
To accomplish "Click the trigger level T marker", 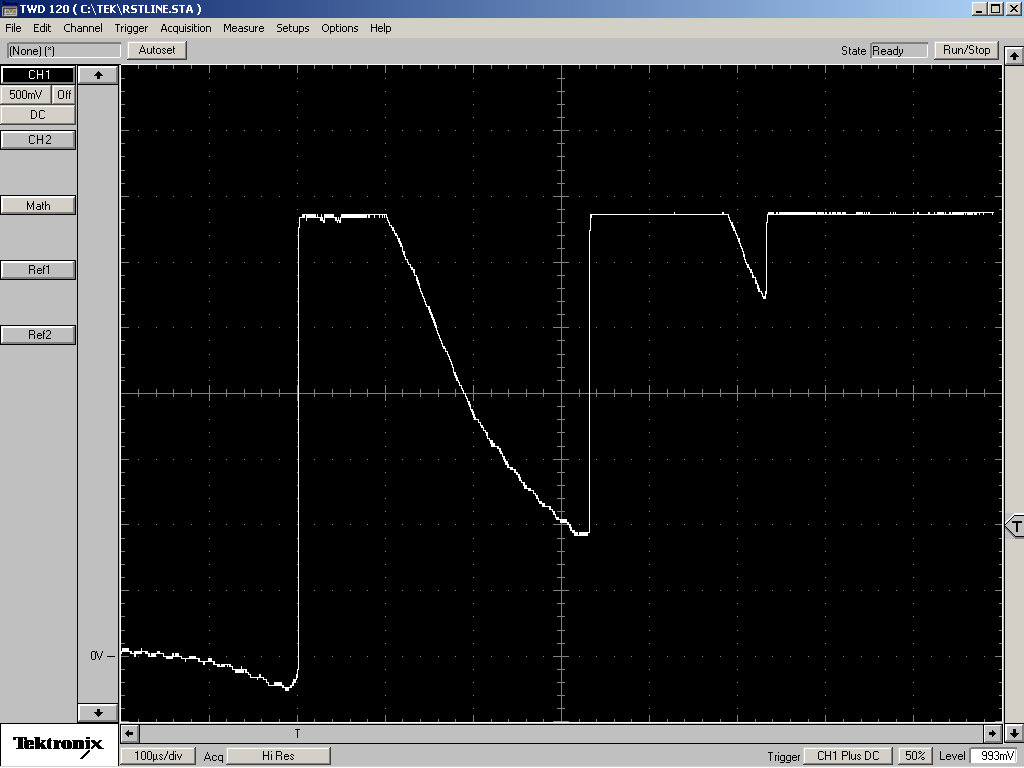I will pos(1015,526).
